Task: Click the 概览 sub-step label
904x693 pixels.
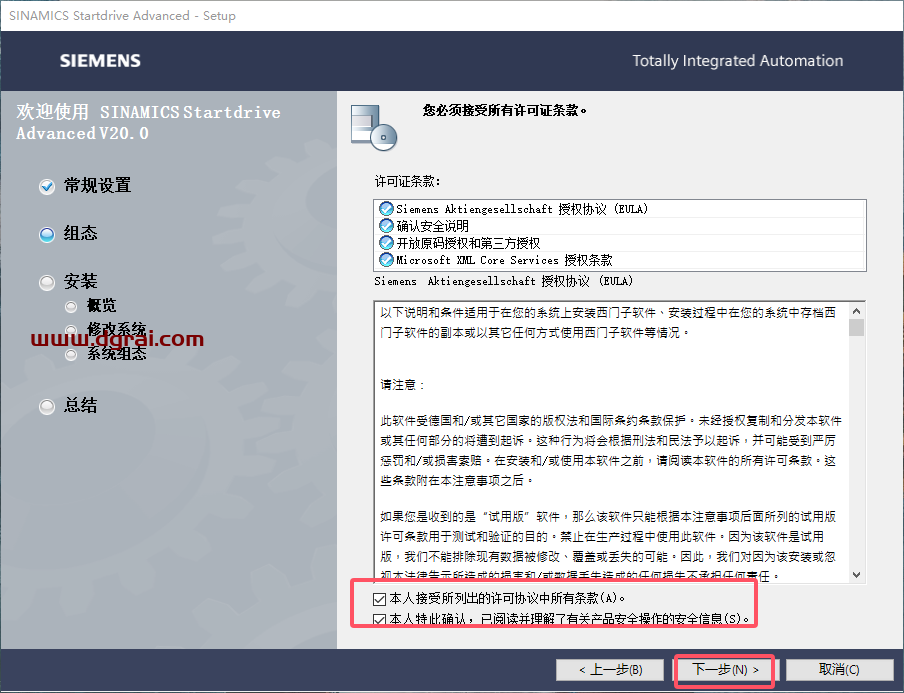Action: click(x=101, y=306)
